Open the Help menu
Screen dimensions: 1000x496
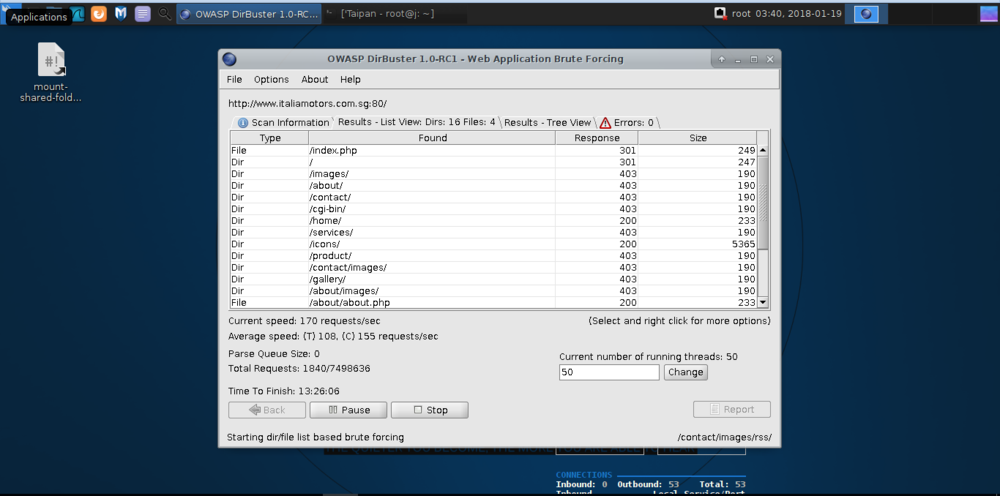click(350, 80)
